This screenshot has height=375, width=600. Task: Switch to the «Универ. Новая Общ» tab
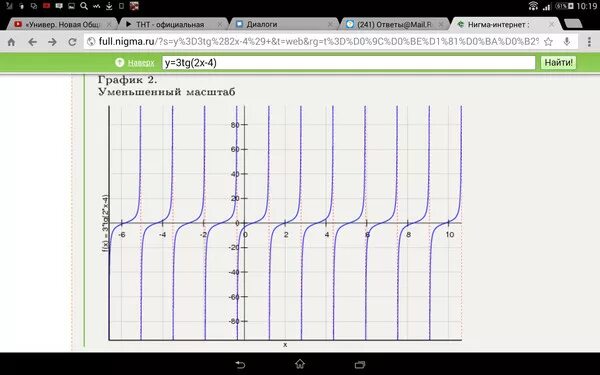click(x=62, y=24)
